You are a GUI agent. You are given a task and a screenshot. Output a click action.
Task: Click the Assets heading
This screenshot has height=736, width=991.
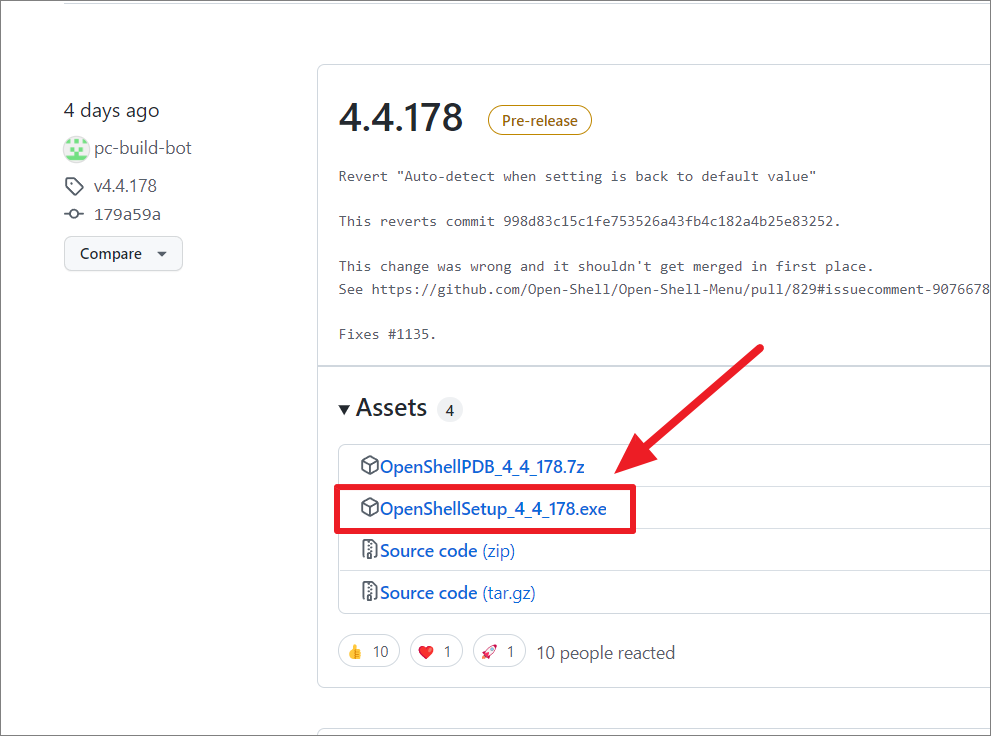pos(391,408)
